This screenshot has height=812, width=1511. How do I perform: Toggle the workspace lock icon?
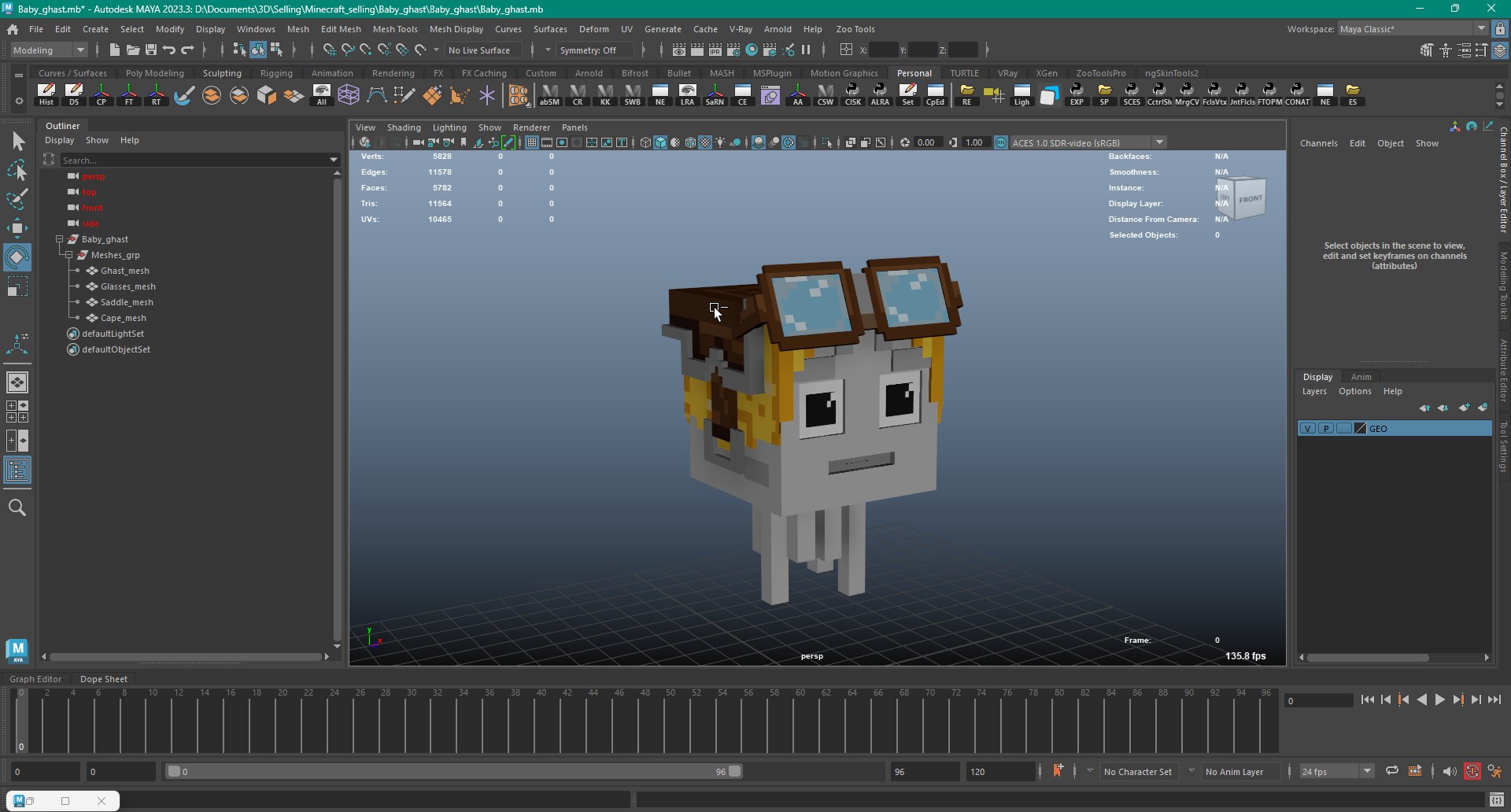[x=1500, y=29]
